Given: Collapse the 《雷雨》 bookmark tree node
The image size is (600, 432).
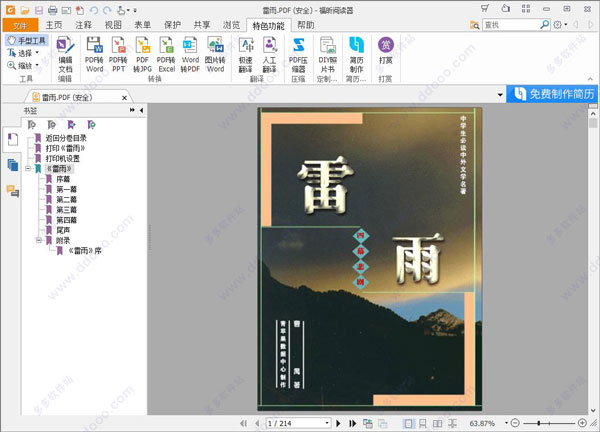Looking at the screenshot, I should pos(28,168).
